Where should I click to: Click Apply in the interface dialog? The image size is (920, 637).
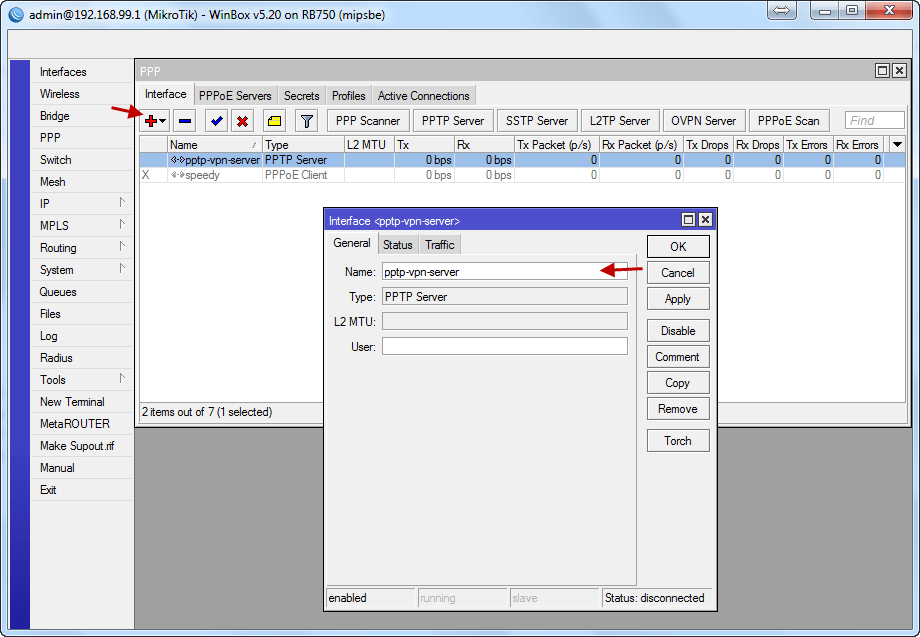(x=678, y=299)
